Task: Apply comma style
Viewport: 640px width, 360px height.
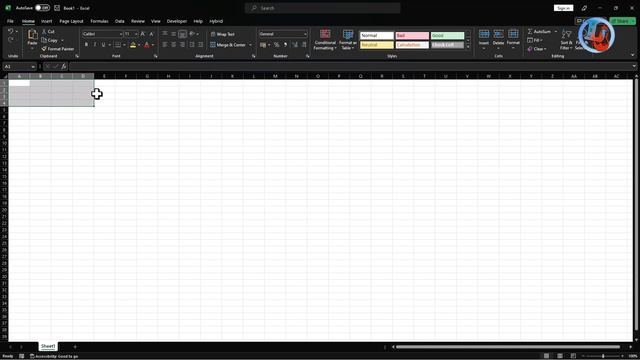Action: [285, 45]
